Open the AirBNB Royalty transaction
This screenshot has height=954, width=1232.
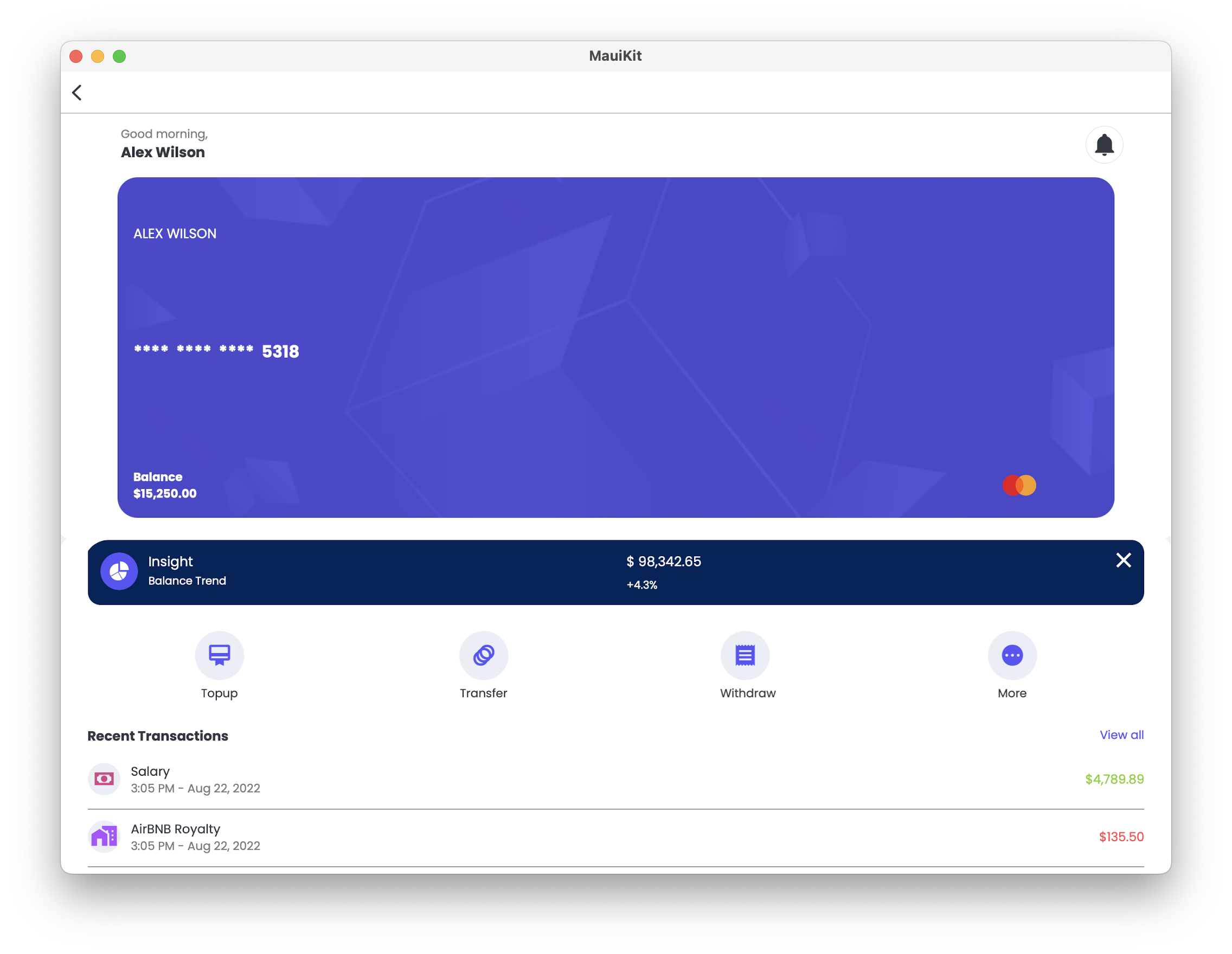point(564,837)
